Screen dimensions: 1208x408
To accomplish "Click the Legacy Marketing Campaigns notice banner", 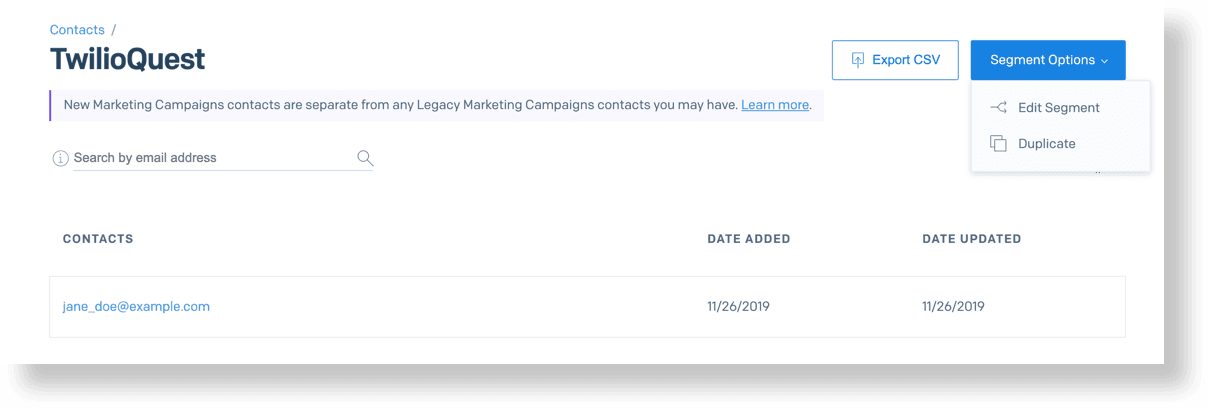I will 400,105.
